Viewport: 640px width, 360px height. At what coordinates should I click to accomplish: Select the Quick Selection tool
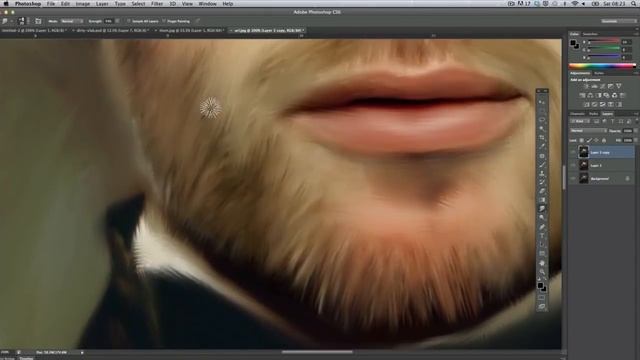542,129
